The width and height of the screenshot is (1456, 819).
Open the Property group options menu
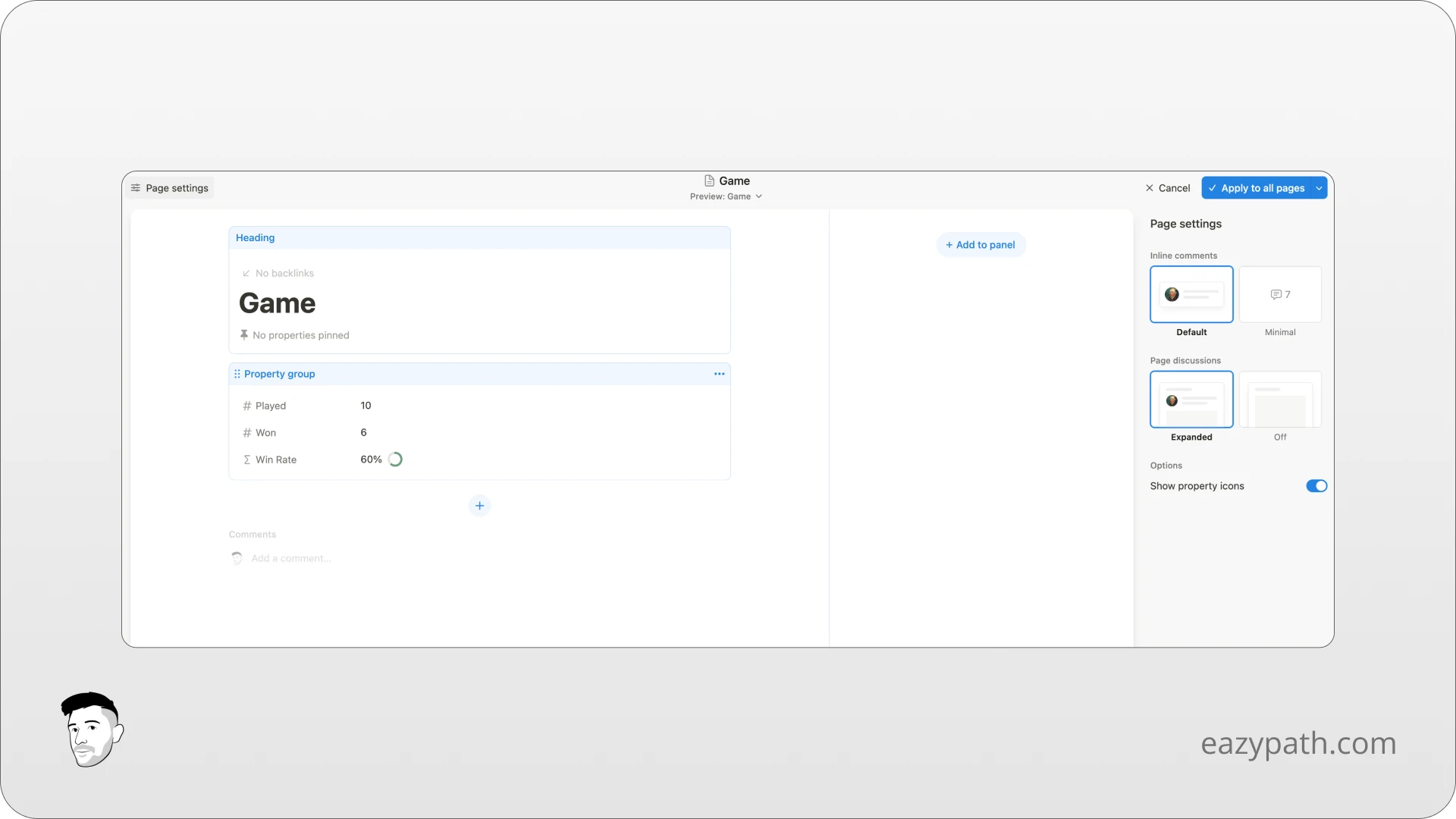click(x=719, y=373)
